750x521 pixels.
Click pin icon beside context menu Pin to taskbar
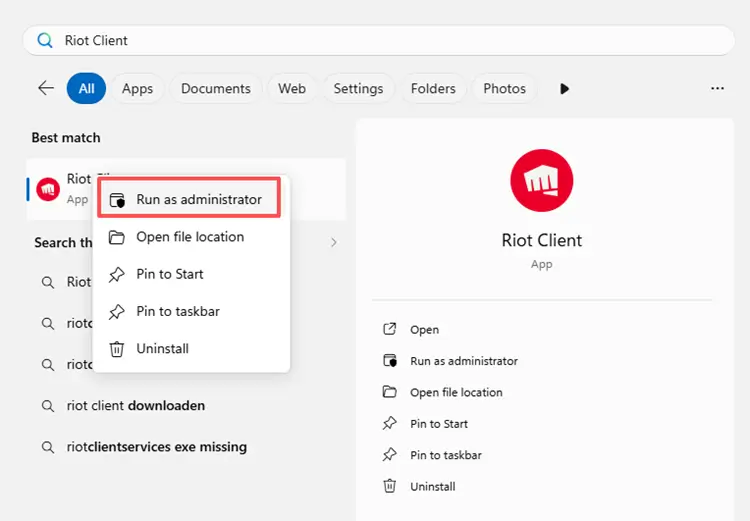coord(117,312)
